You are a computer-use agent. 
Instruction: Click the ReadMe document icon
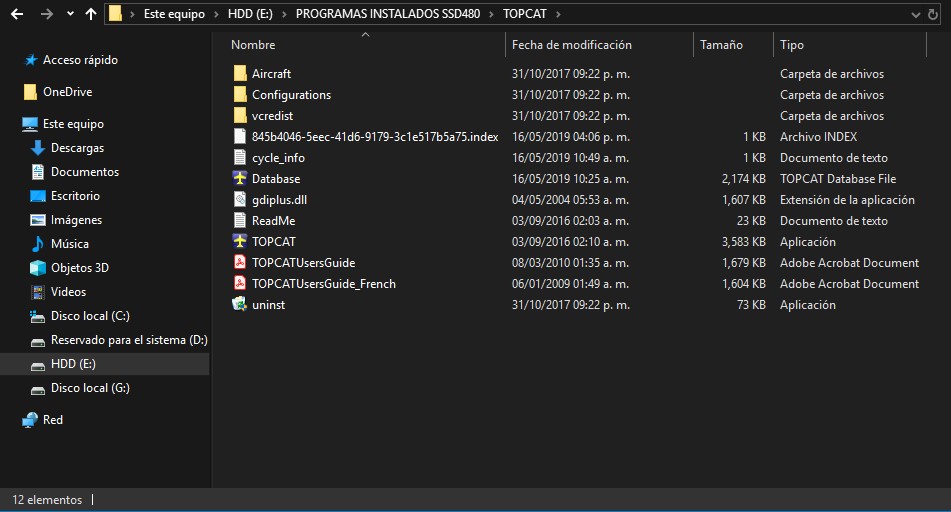click(x=240, y=221)
